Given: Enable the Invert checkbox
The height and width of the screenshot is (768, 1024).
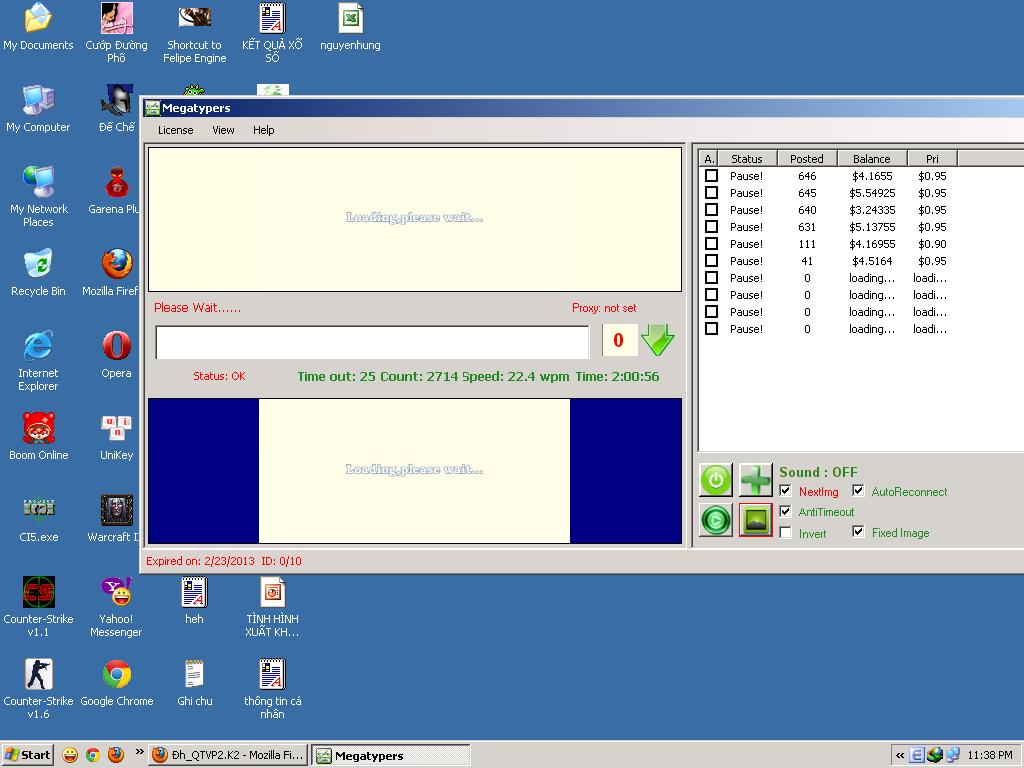Looking at the screenshot, I should click(785, 533).
